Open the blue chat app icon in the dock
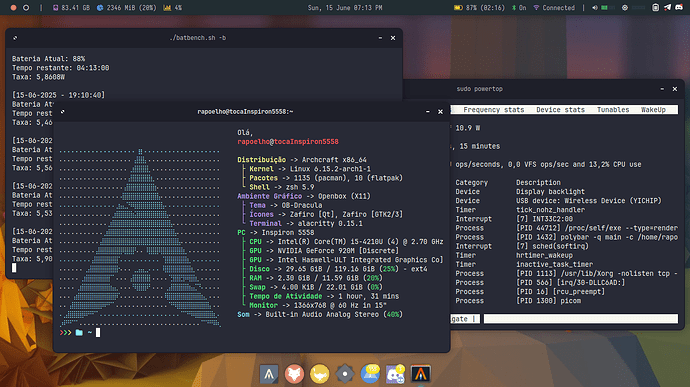Image resolution: width=690 pixels, height=387 pixels. [371, 374]
